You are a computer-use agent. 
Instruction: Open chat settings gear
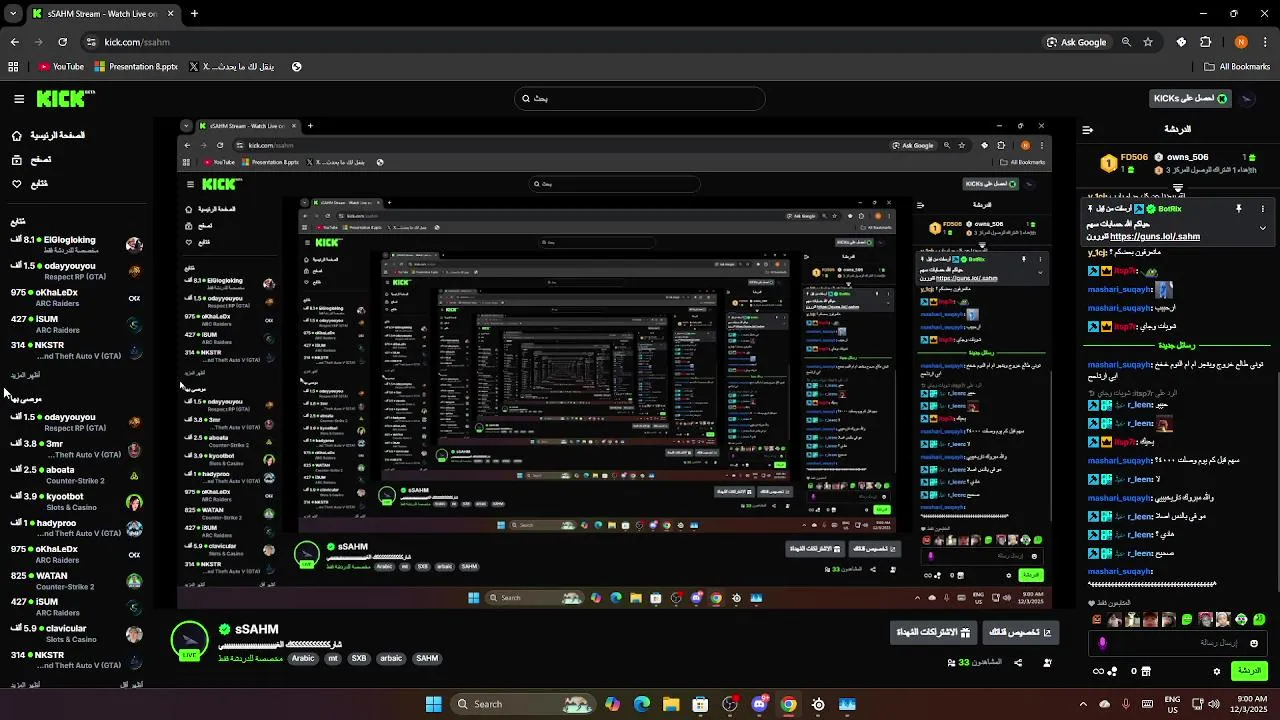point(1217,671)
